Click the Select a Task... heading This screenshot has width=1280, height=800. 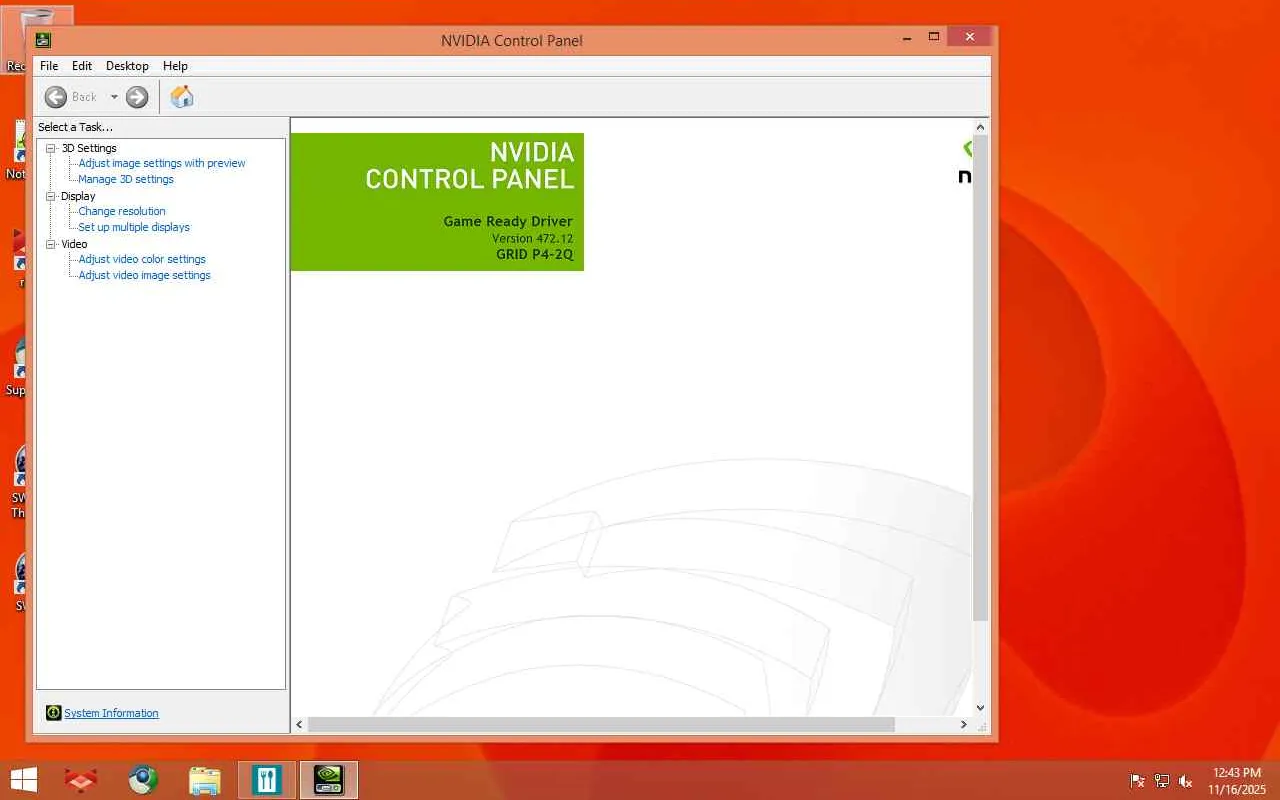[x=75, y=127]
